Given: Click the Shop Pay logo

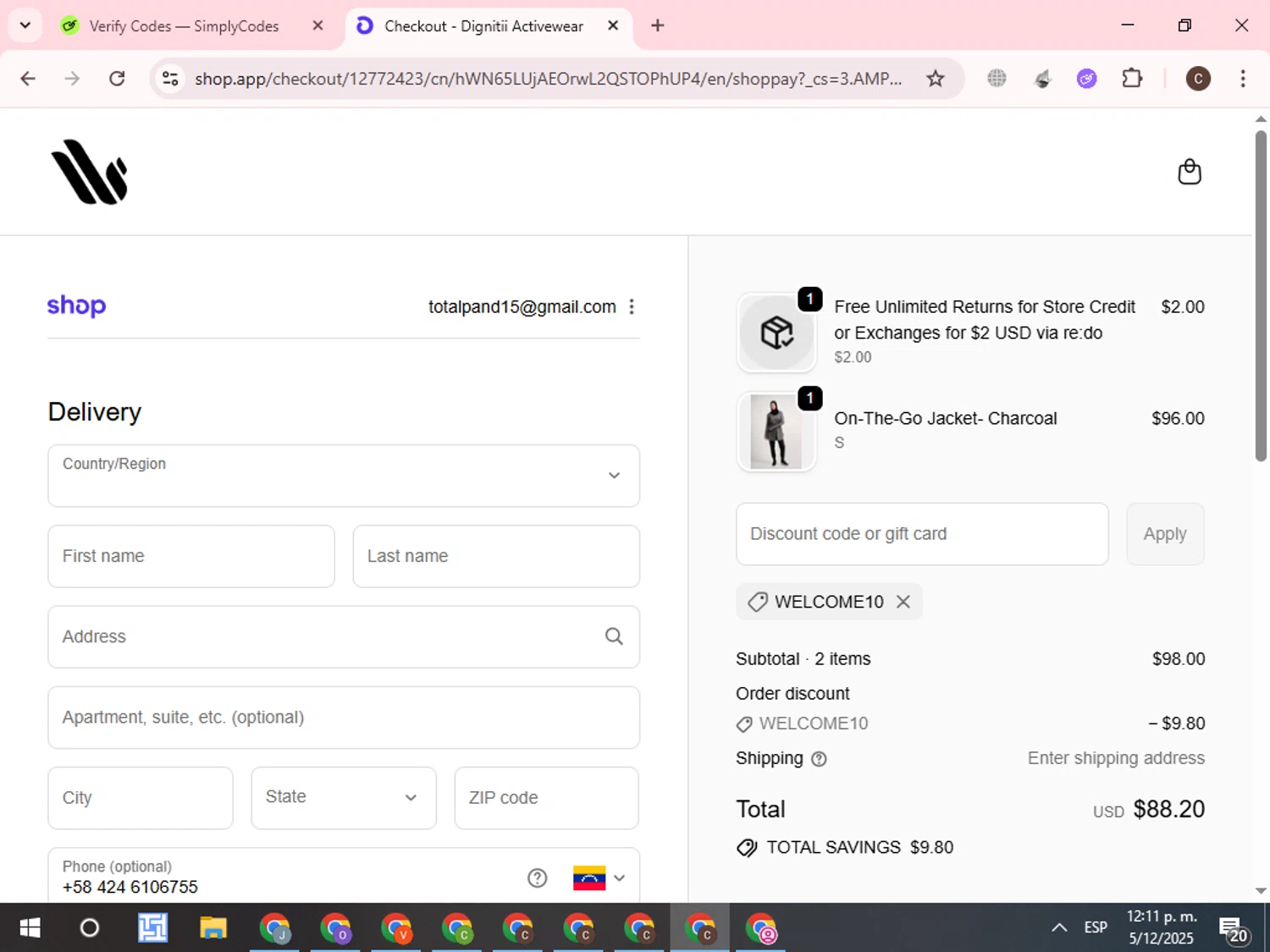Looking at the screenshot, I should (76, 305).
